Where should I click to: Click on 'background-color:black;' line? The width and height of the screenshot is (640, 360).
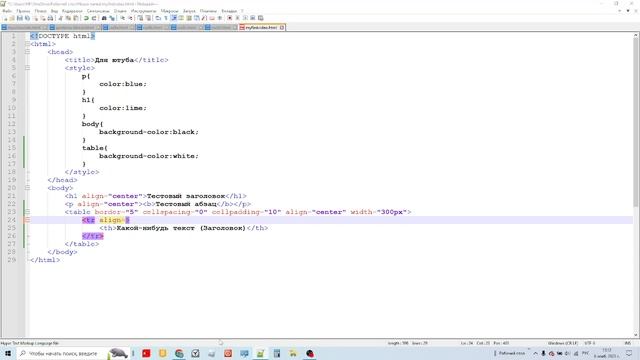pyautogui.click(x=149, y=132)
